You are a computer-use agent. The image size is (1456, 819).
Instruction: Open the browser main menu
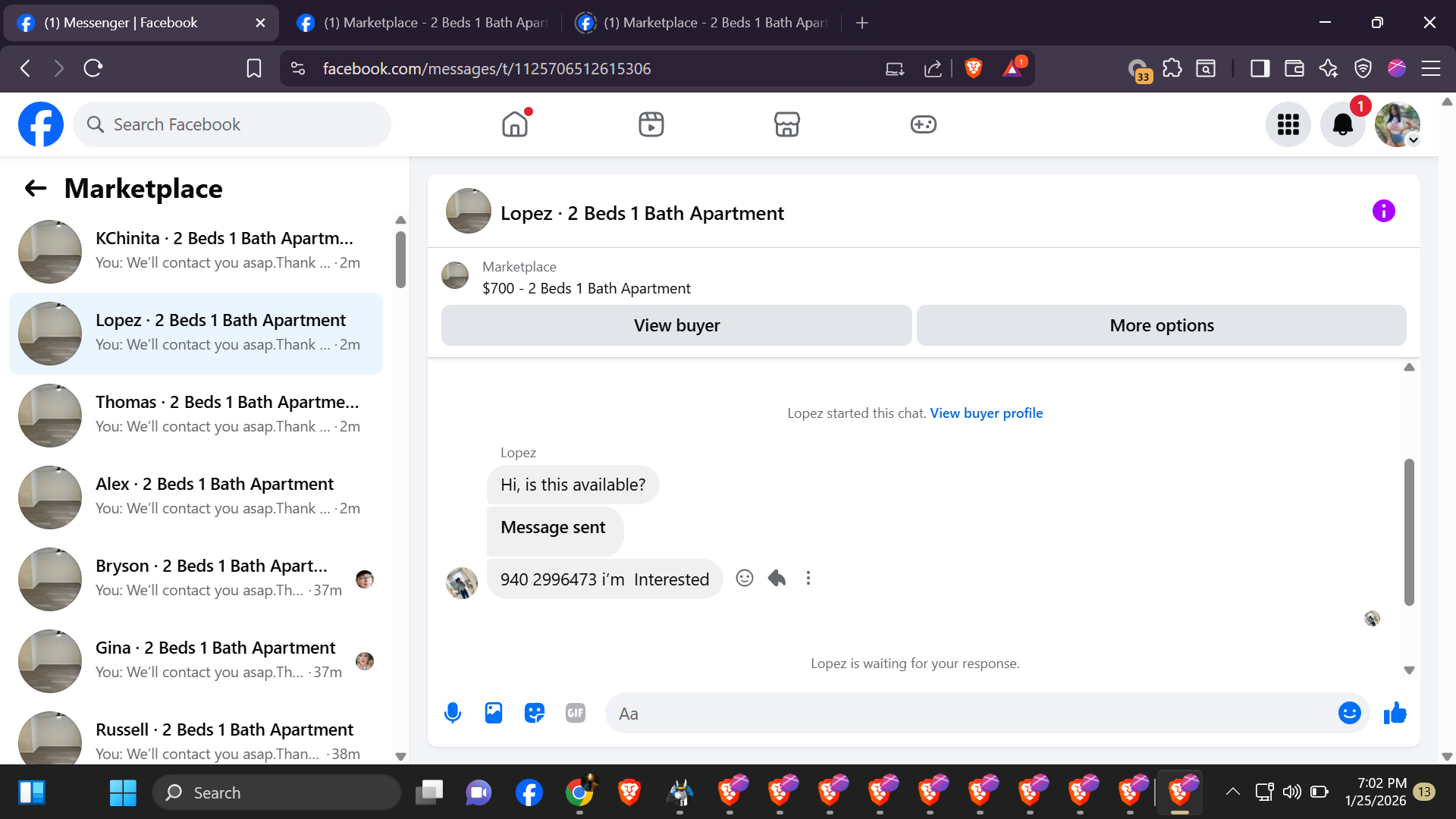pos(1431,69)
